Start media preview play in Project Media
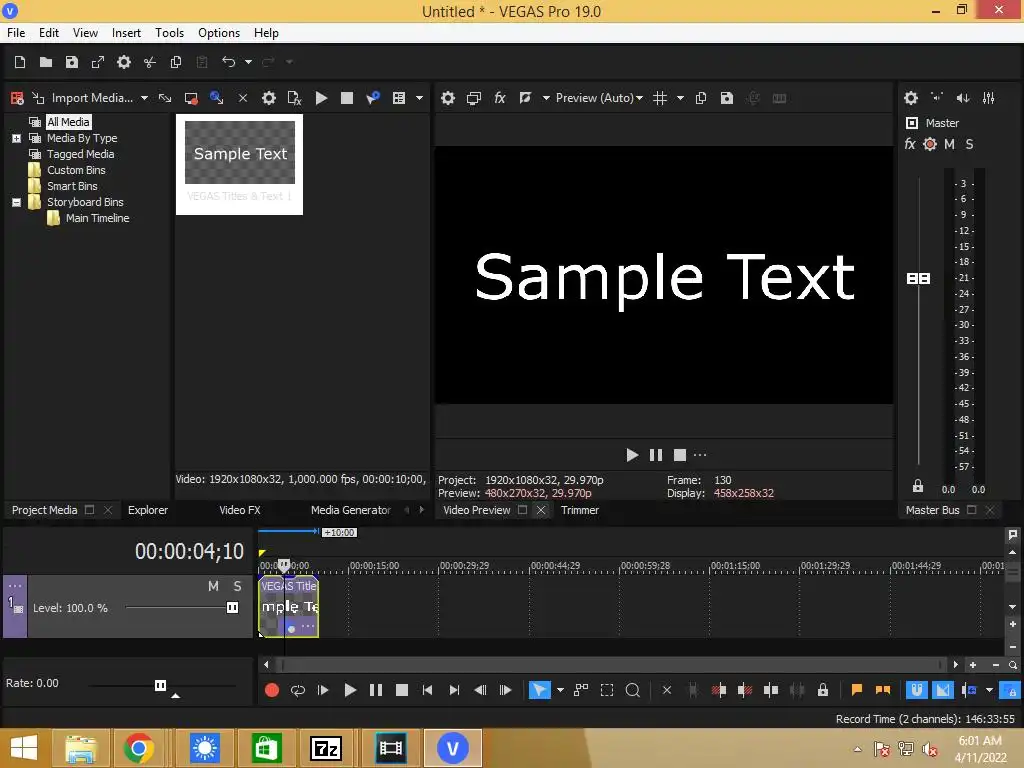 [x=321, y=98]
